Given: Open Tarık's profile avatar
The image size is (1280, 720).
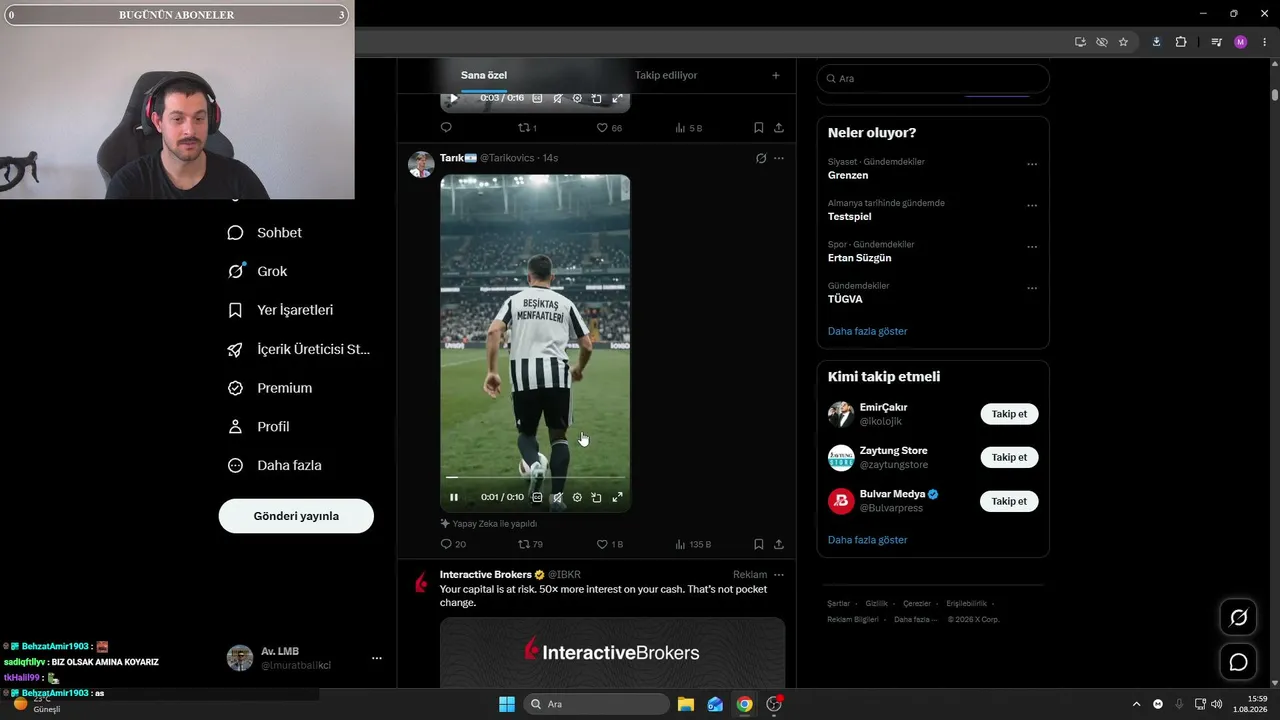Looking at the screenshot, I should tap(421, 165).
